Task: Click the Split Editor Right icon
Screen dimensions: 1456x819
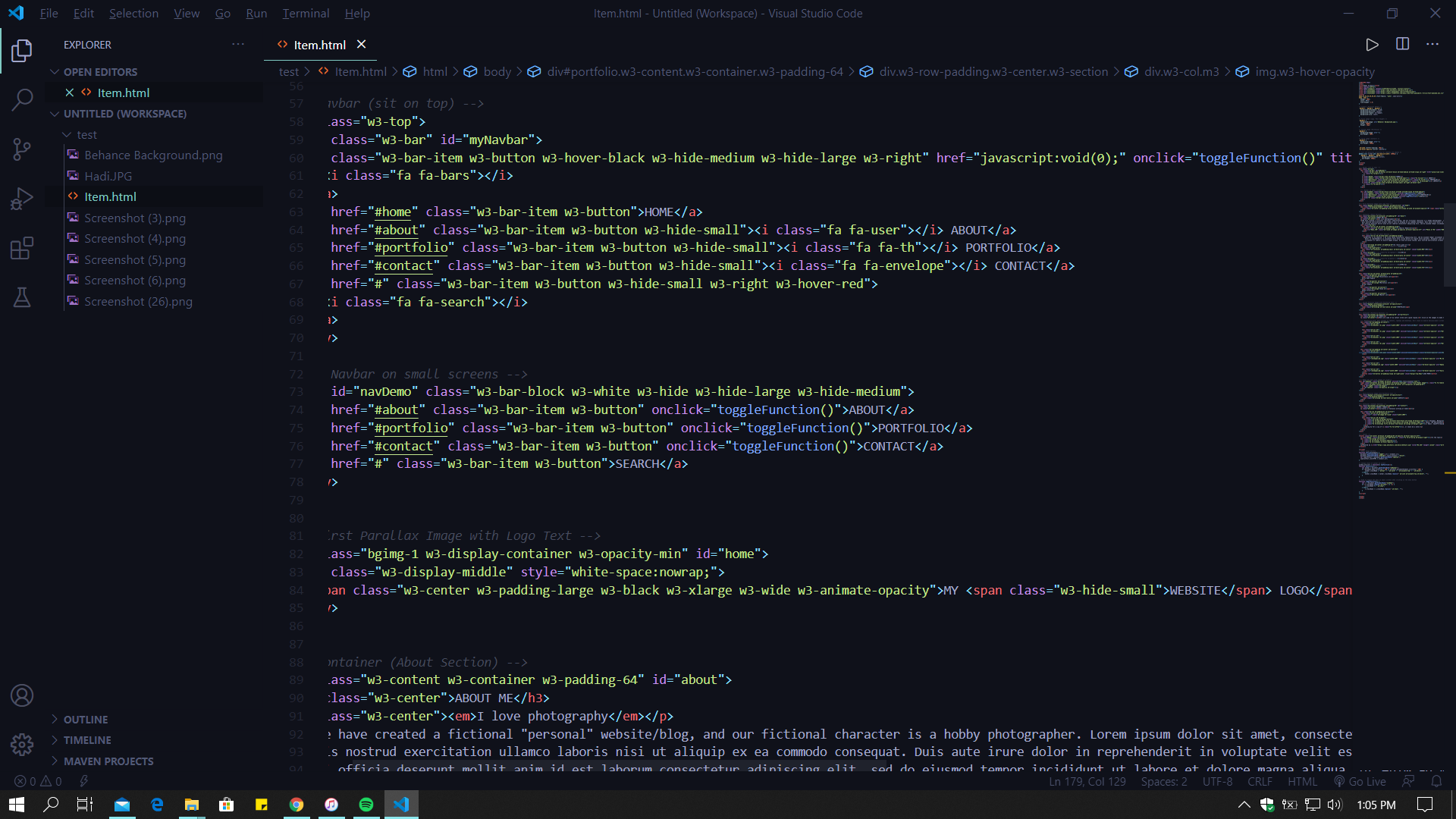Action: (x=1402, y=44)
